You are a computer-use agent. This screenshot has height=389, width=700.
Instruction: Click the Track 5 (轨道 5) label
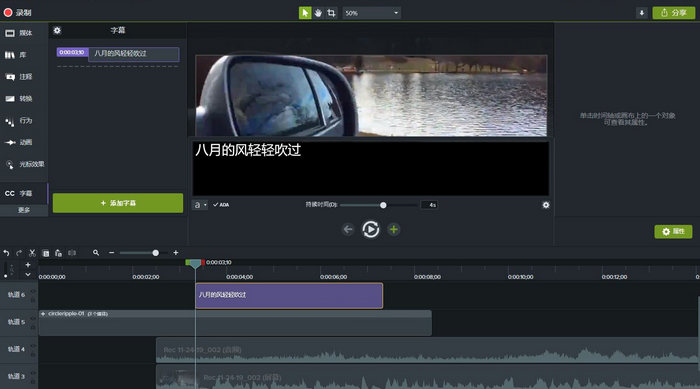pyautogui.click(x=17, y=322)
